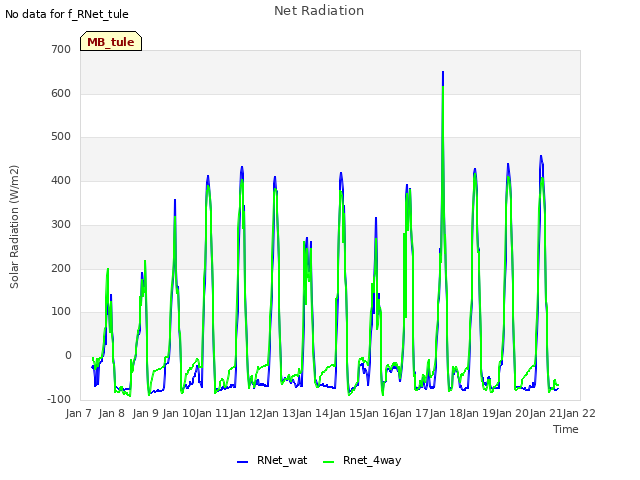Click the Jan 22 x-axis tick label
640x480 pixels.
pyautogui.click(x=579, y=413)
